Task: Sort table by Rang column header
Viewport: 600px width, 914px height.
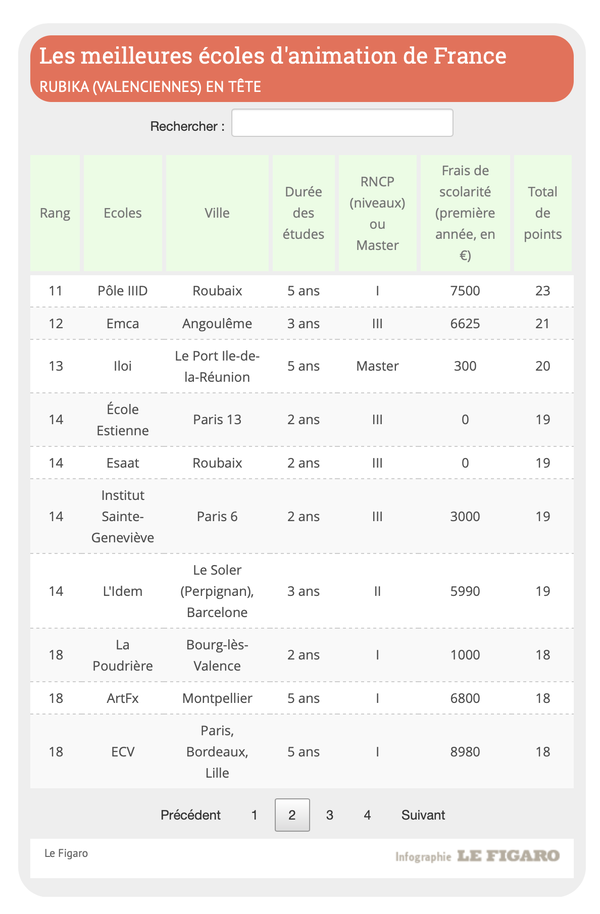Action: [55, 213]
